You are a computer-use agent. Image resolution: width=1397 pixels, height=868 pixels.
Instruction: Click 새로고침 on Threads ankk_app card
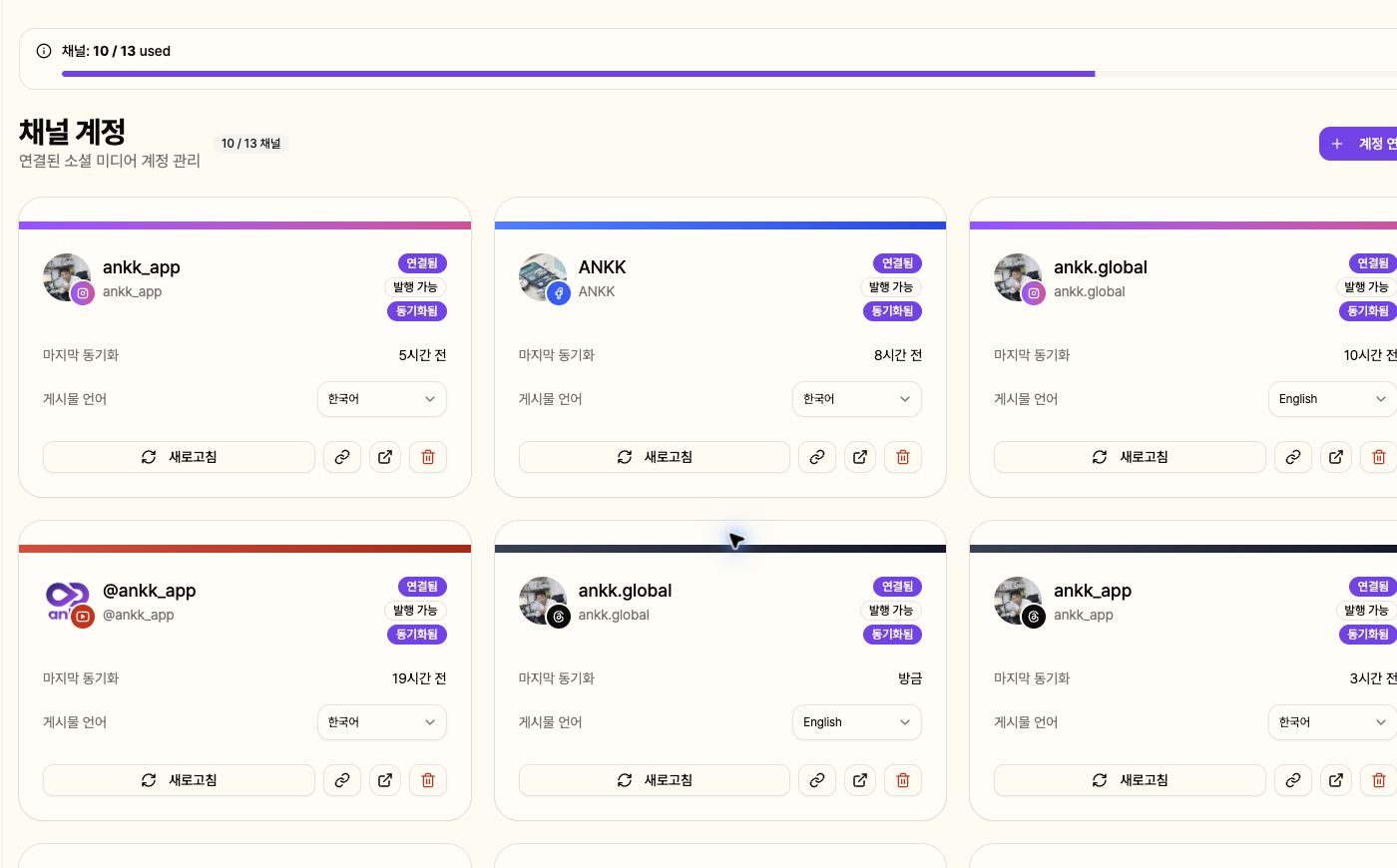1130,780
